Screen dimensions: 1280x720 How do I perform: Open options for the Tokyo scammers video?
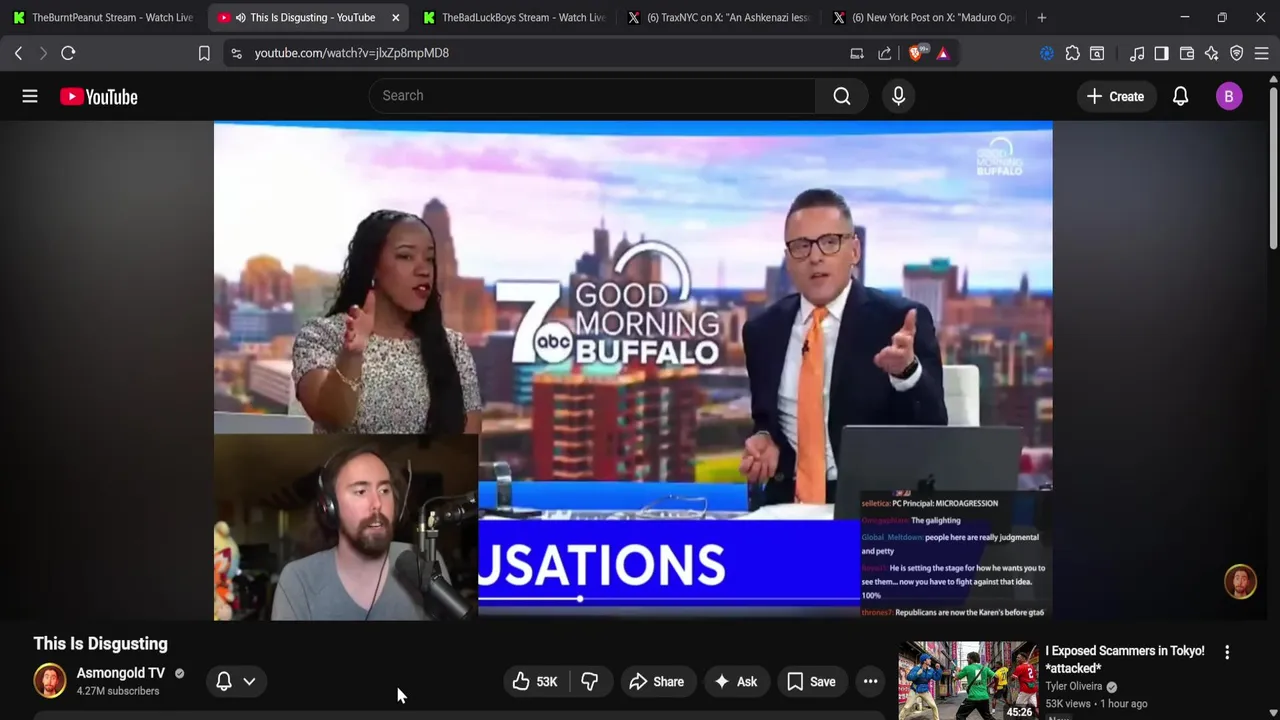1227,652
